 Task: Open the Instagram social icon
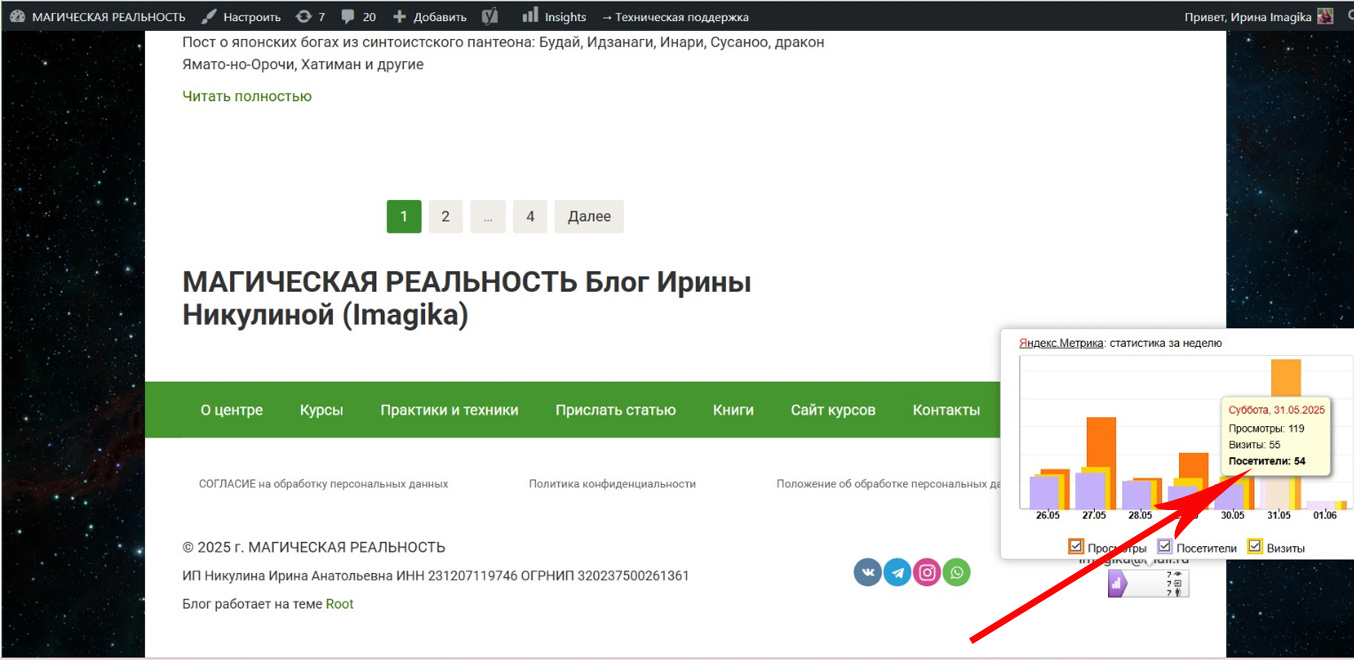[x=927, y=573]
